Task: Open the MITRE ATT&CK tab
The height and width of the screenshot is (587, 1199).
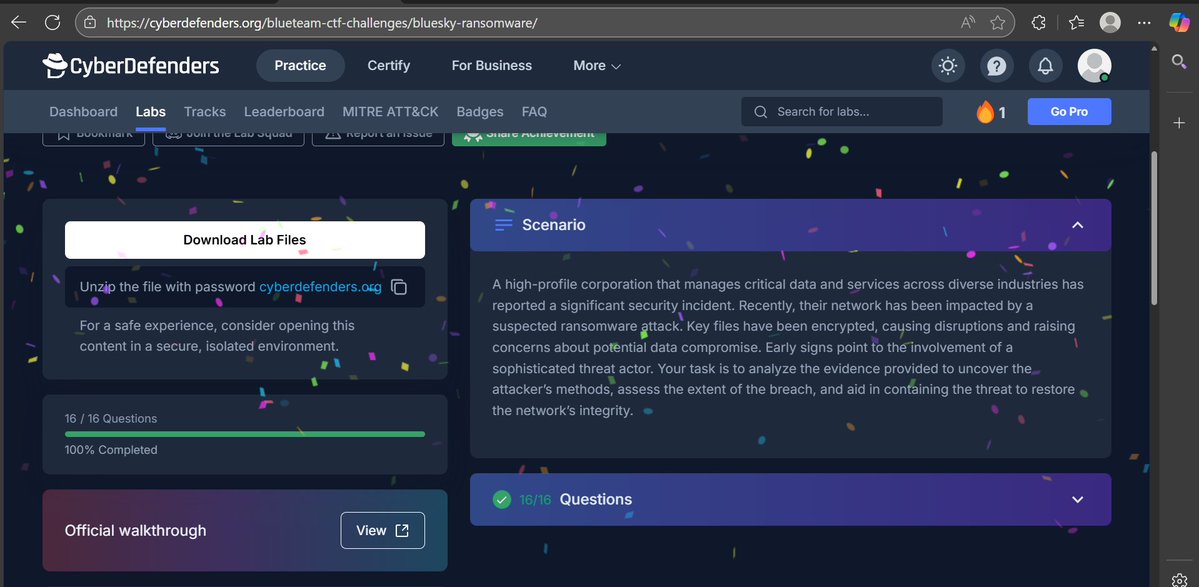Action: (x=391, y=112)
